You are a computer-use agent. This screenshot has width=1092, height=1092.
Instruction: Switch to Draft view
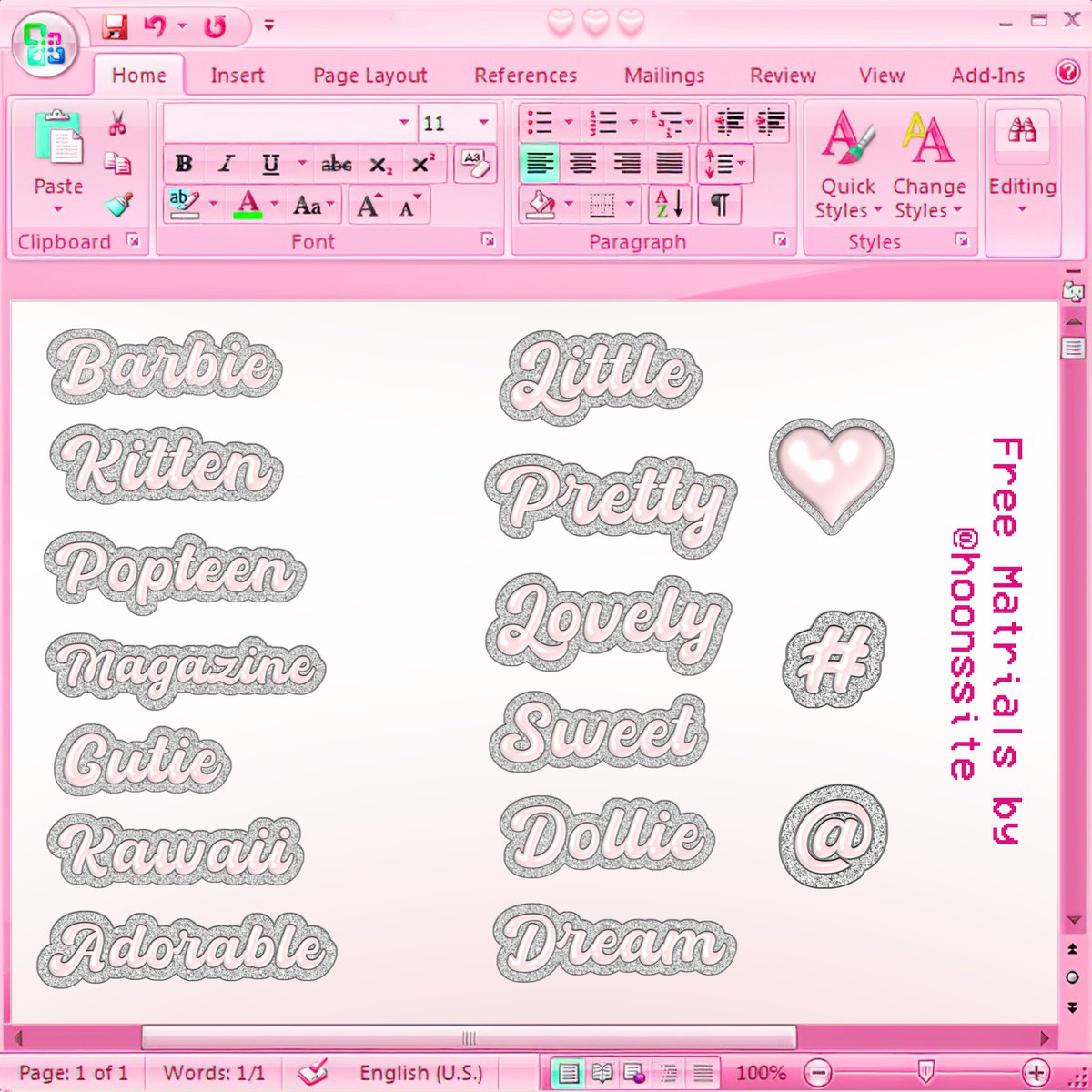pos(702,1073)
